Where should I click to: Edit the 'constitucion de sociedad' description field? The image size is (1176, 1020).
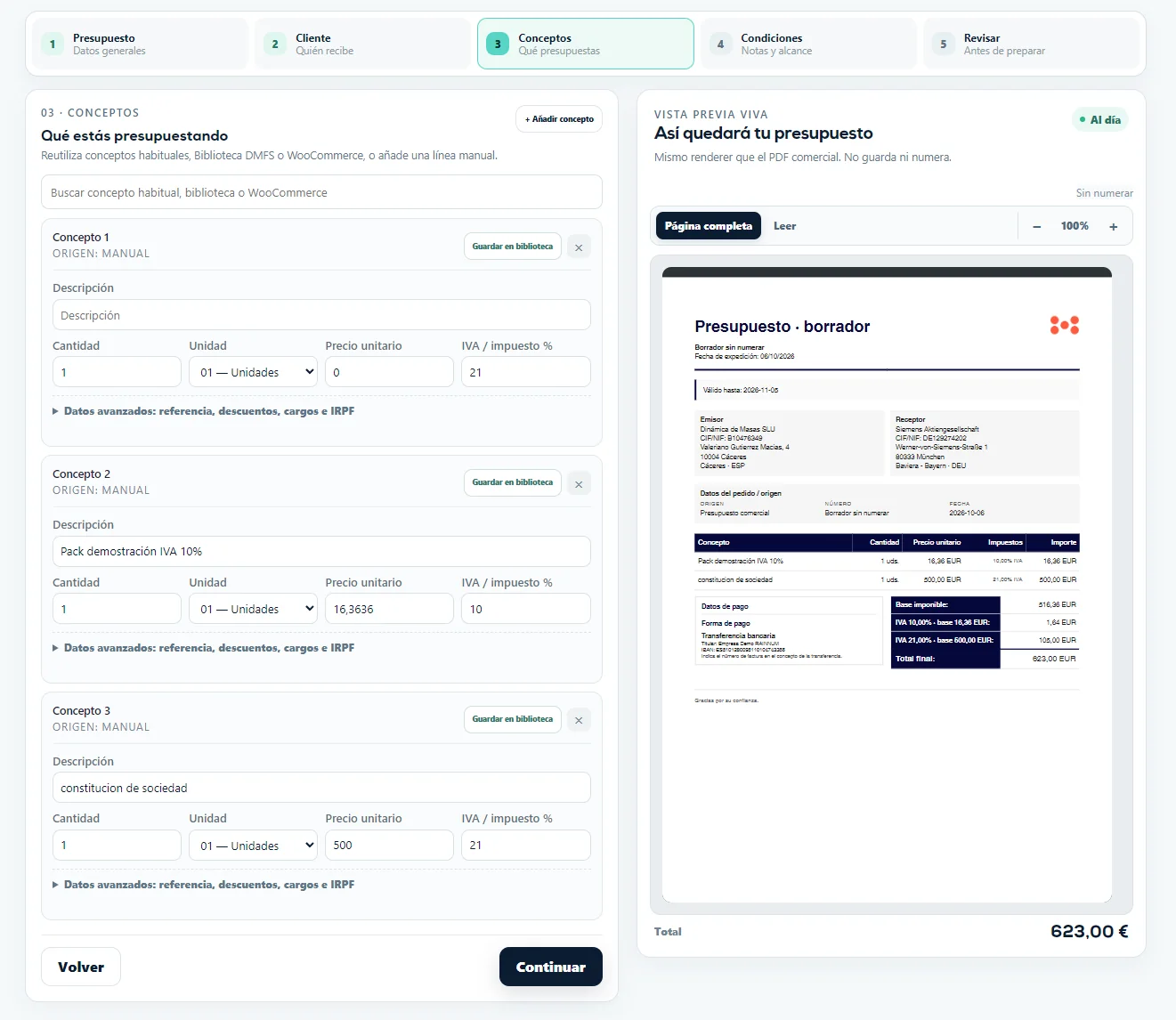tap(321, 788)
